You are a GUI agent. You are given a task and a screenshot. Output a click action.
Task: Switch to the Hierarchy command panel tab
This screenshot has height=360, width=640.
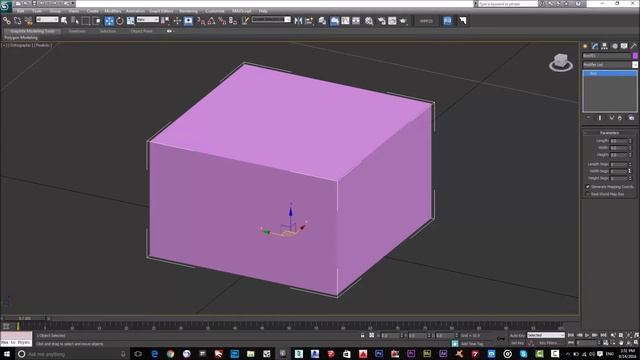(604, 46)
